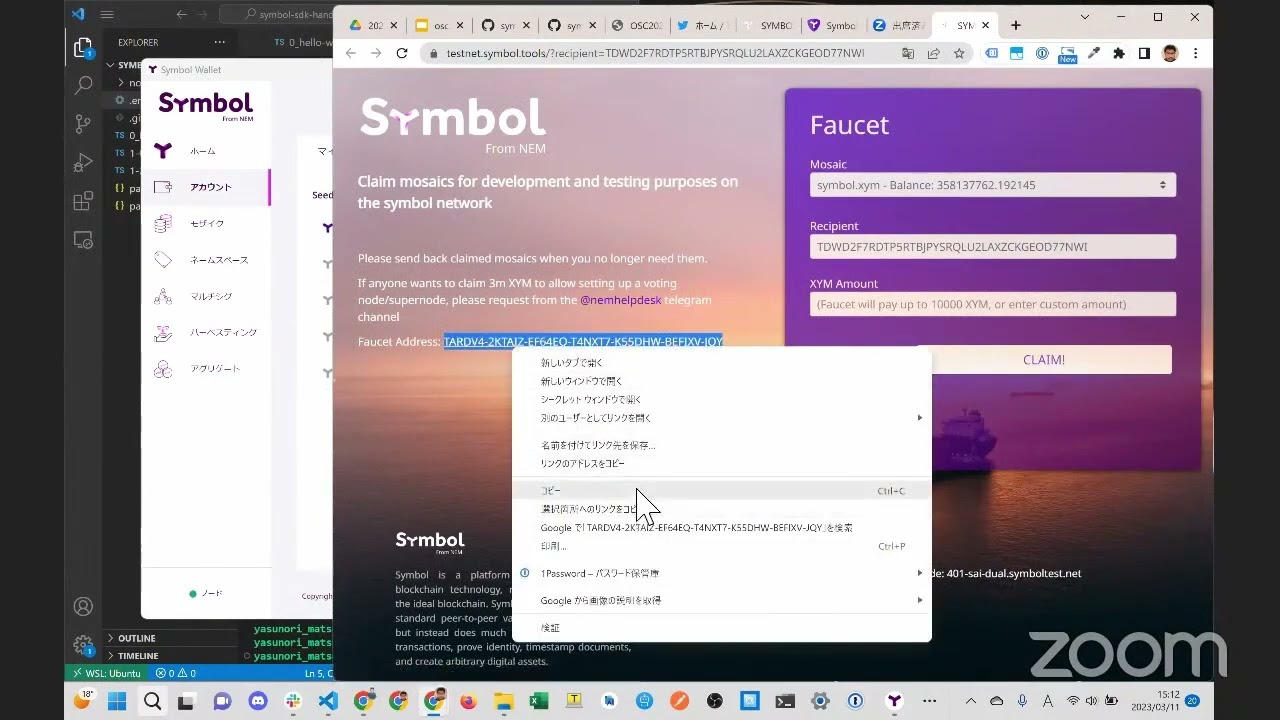
Task: Select アカウント in Symbol Wallet sidebar
Action: [x=206, y=187]
